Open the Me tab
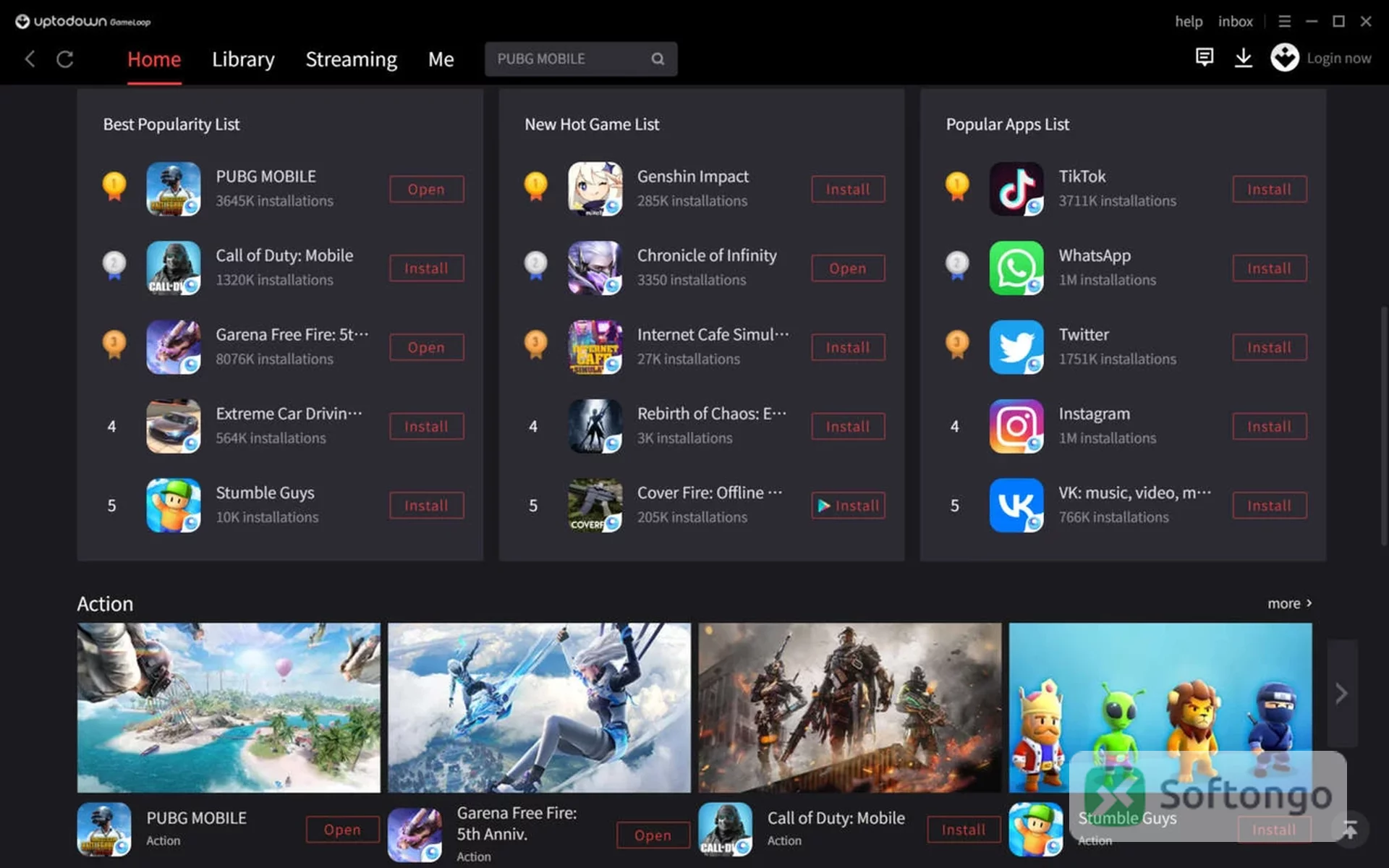This screenshot has width=1389, height=868. 441,59
